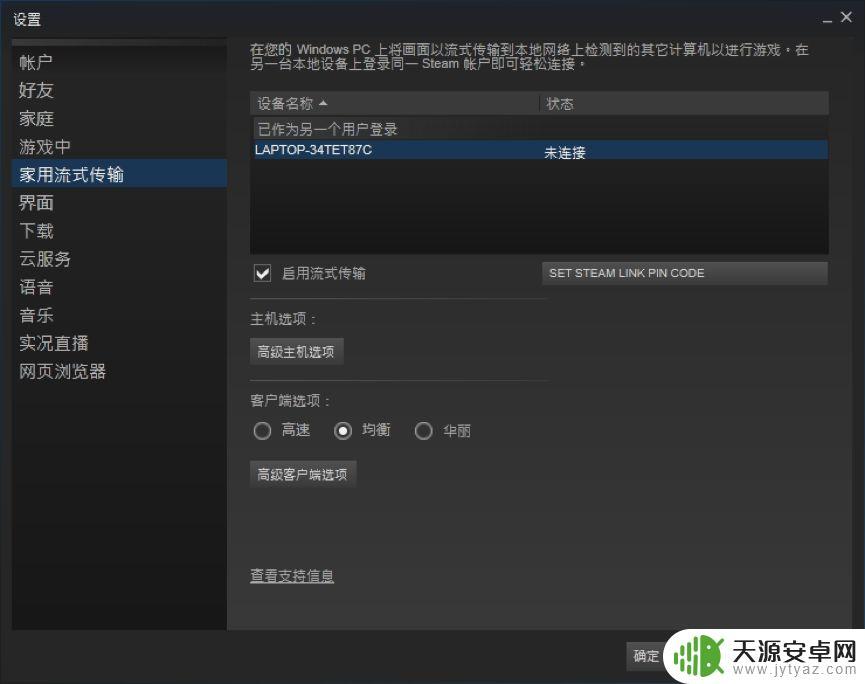The image size is (865, 684).
Task: Go to the 音乐 settings
Action: coord(119,315)
